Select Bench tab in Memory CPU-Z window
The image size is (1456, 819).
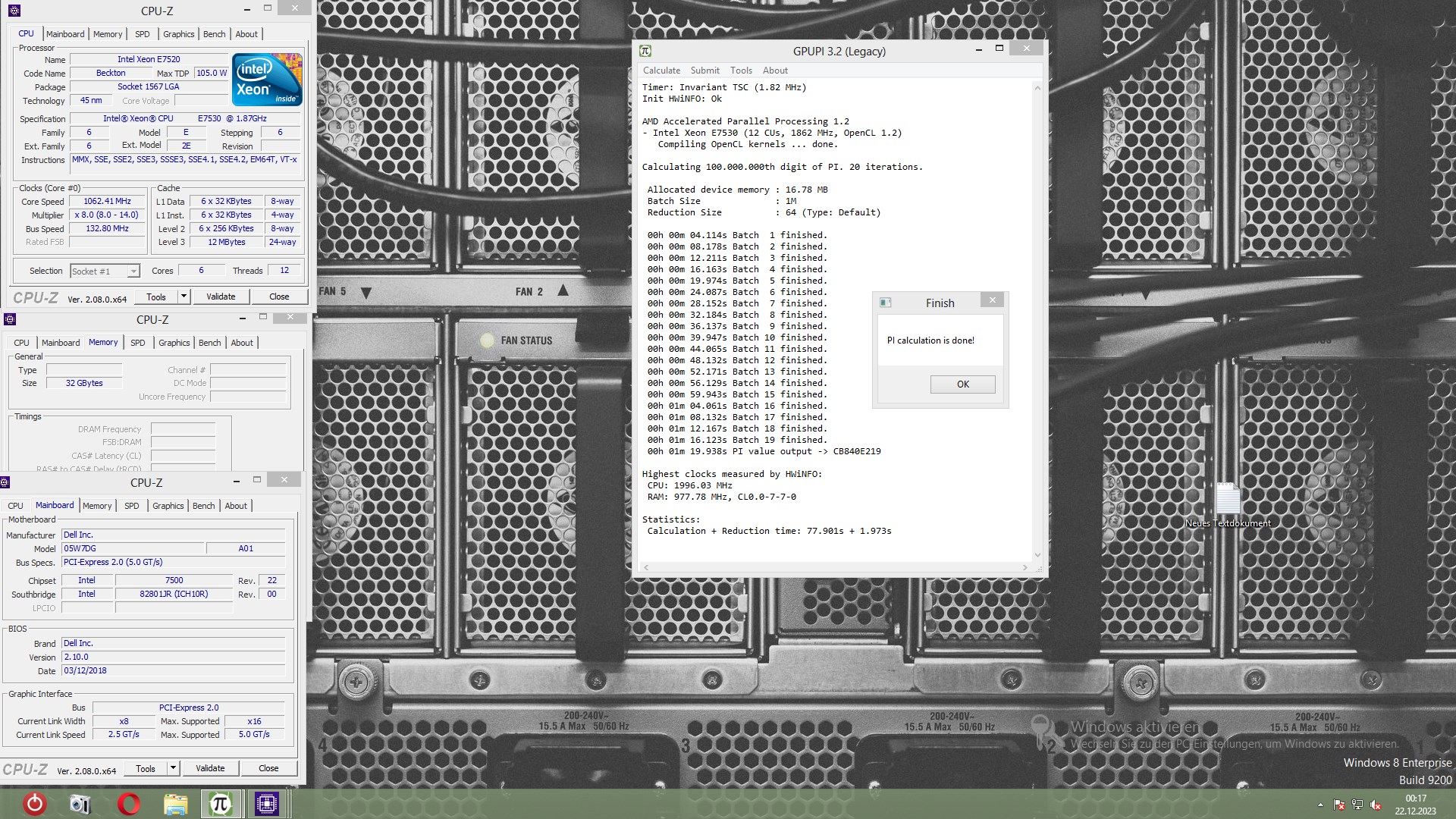click(210, 343)
